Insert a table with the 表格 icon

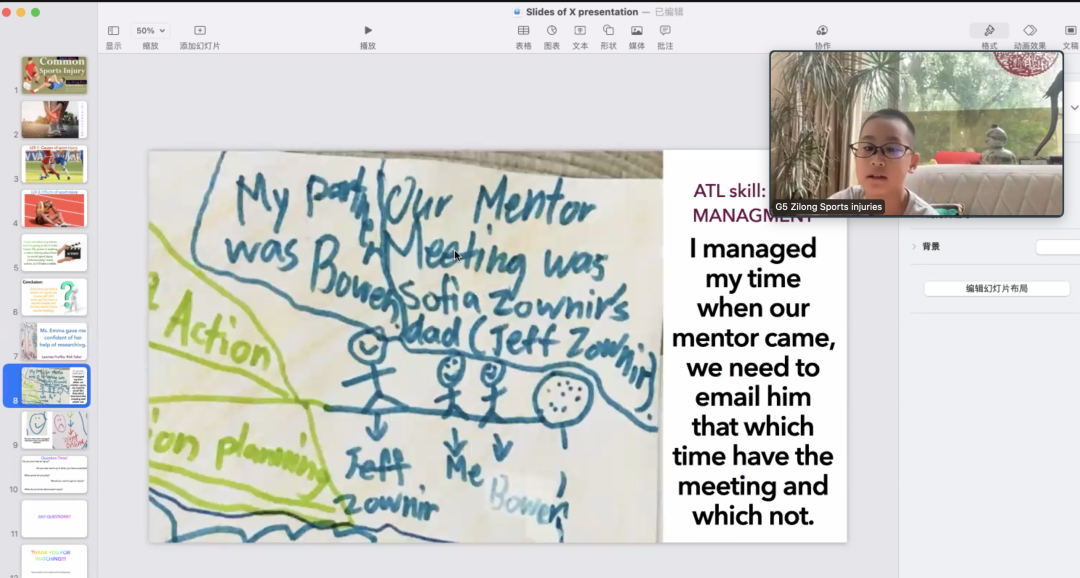[x=523, y=31]
